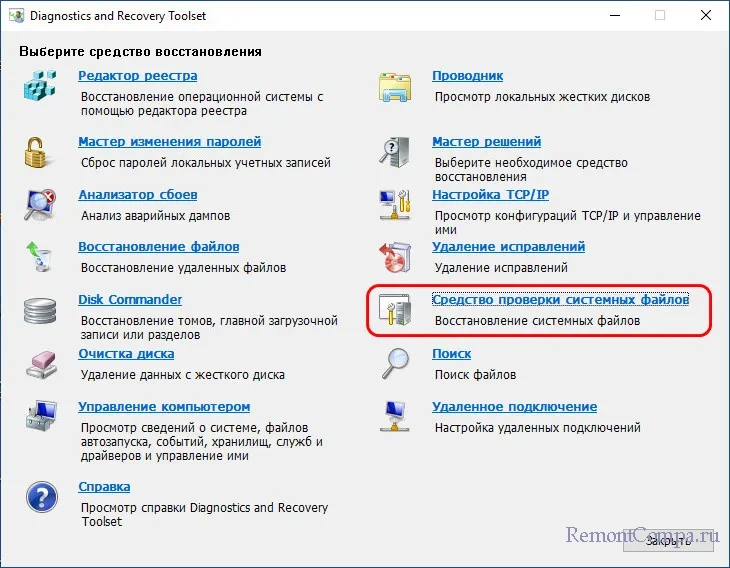
Task: Click text 'Удаление данных с жесткого диска'
Action: point(182,375)
